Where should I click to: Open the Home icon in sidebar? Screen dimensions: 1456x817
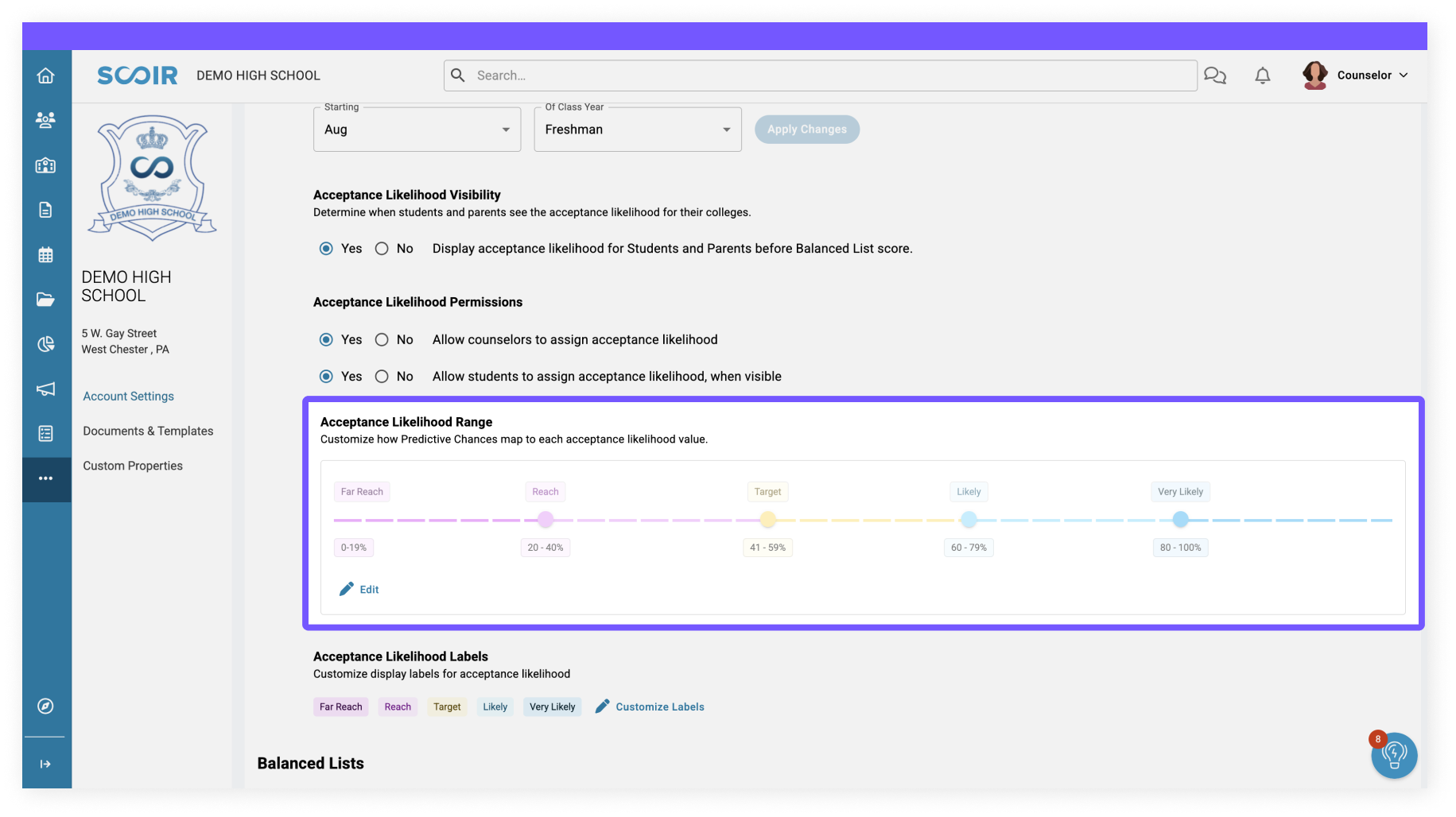(x=46, y=76)
